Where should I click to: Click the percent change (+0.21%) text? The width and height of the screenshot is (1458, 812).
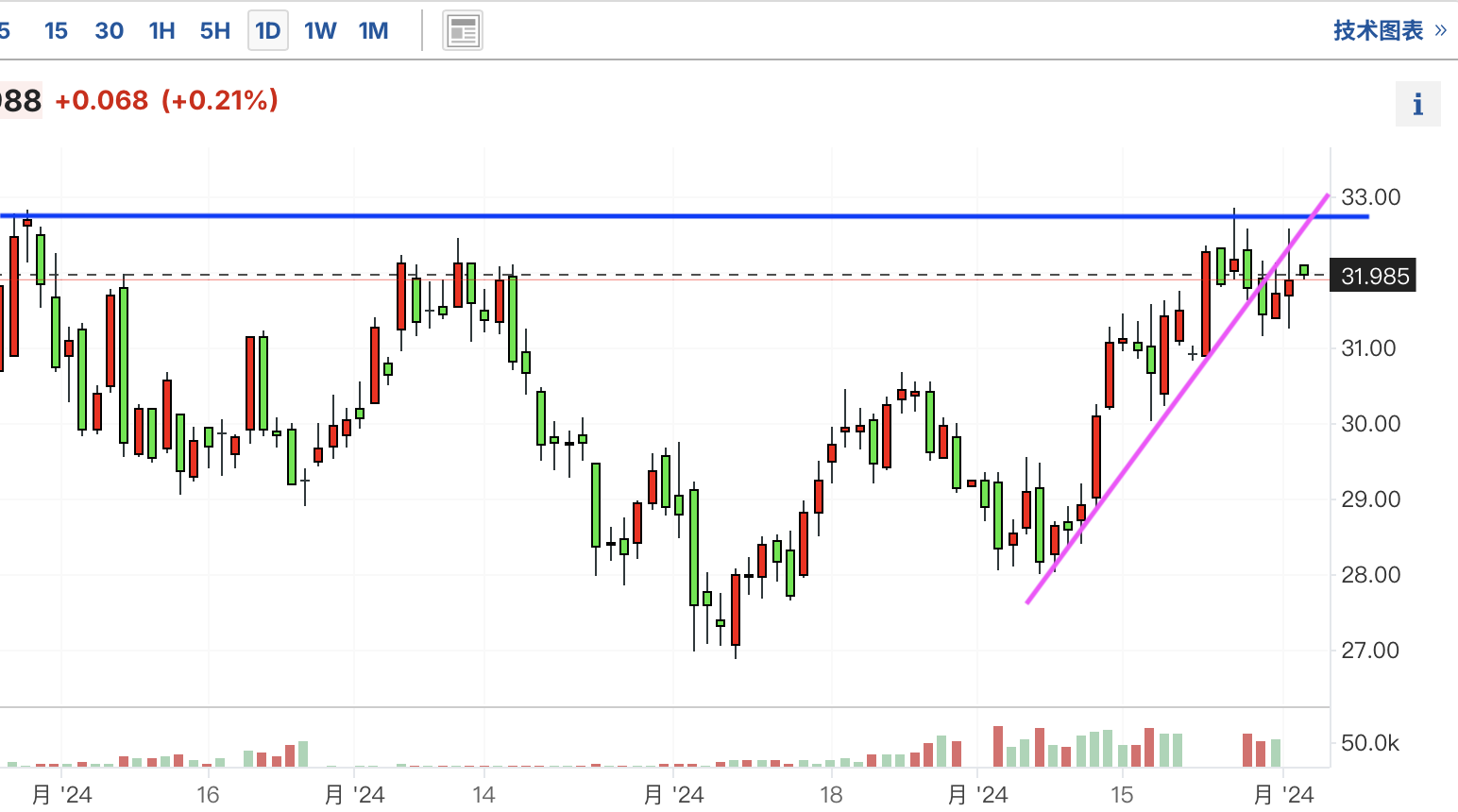coord(220,100)
